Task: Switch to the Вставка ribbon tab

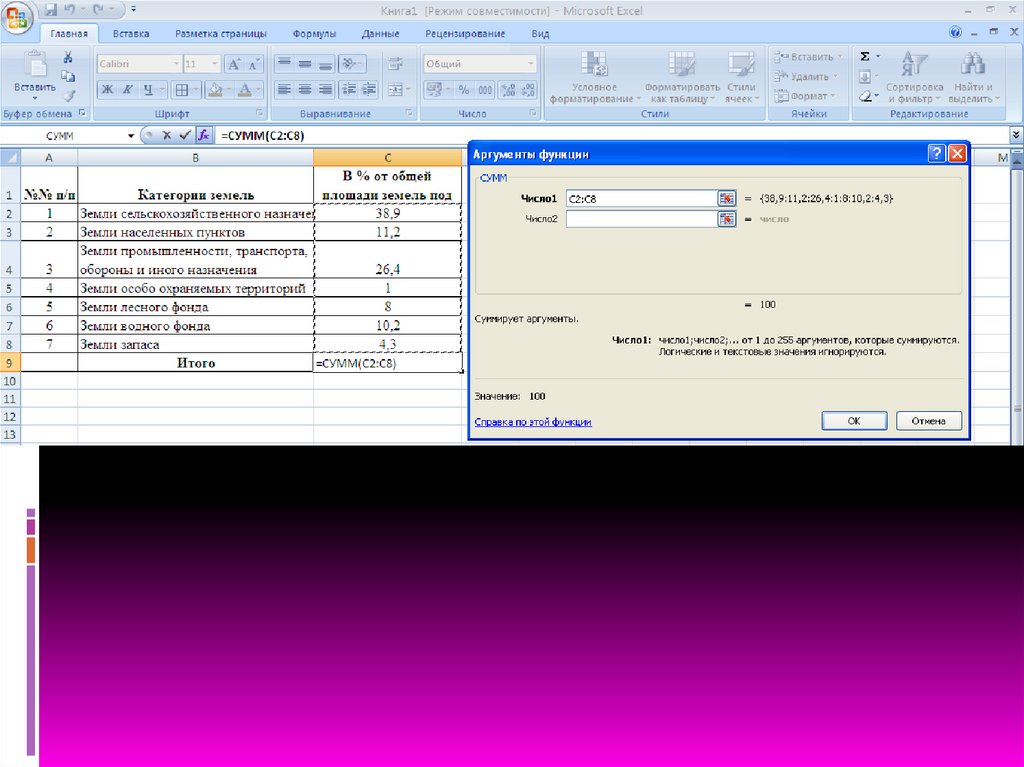Action: (131, 33)
